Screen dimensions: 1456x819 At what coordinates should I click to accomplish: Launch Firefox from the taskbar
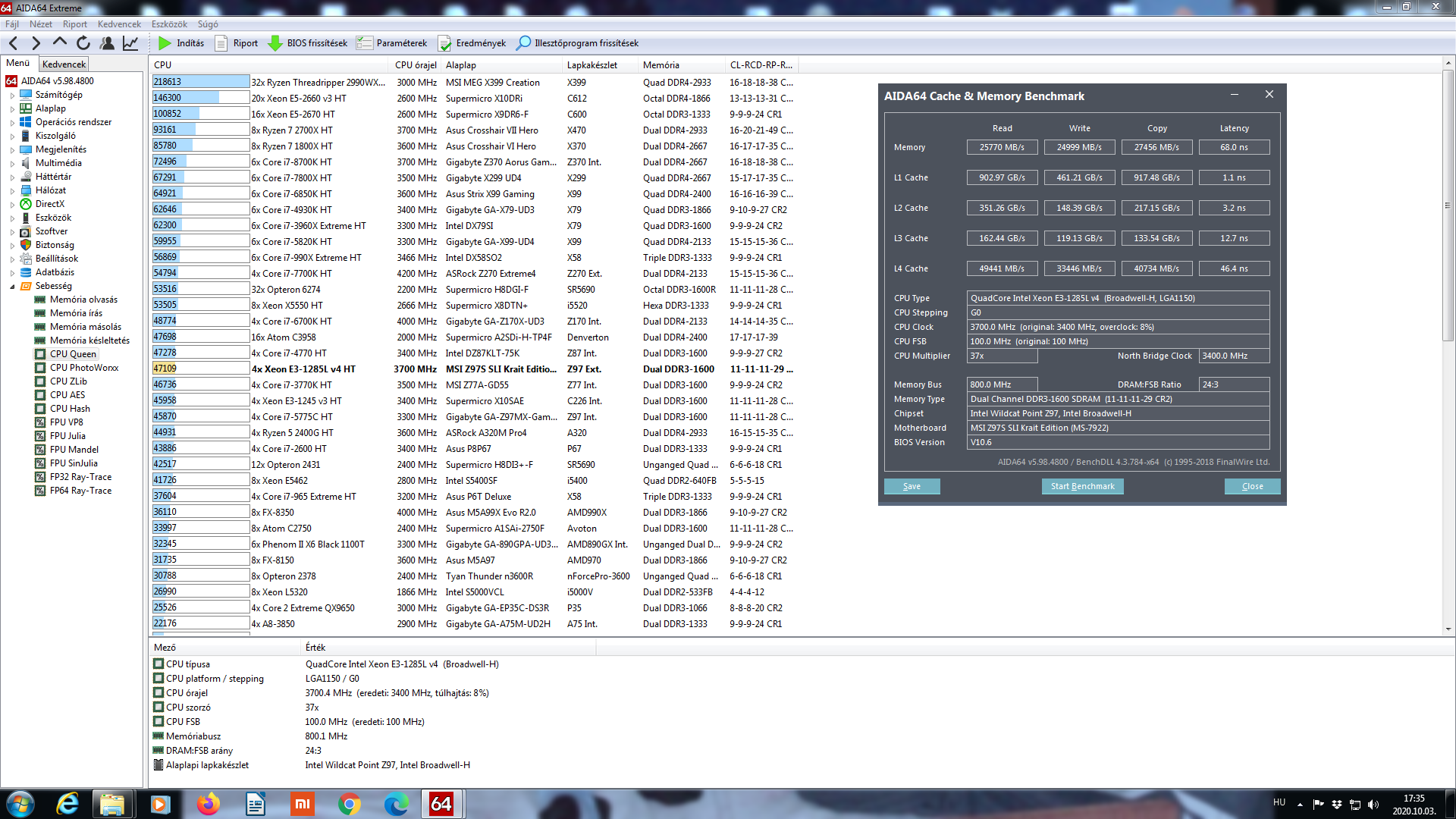click(x=208, y=804)
